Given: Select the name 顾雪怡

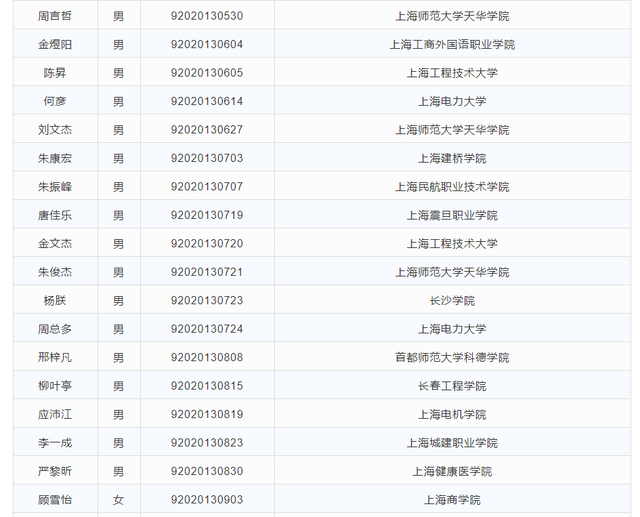Looking at the screenshot, I should (x=55, y=500).
